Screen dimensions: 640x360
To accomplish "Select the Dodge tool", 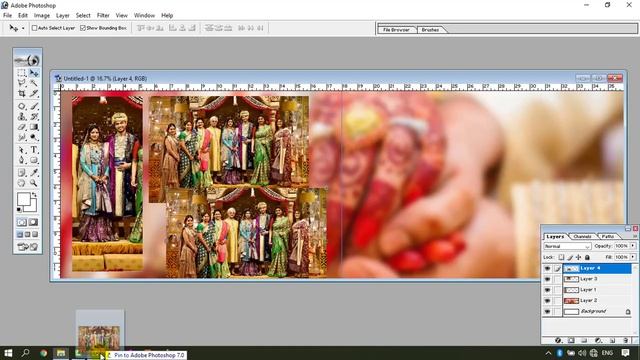I will (x=34, y=138).
